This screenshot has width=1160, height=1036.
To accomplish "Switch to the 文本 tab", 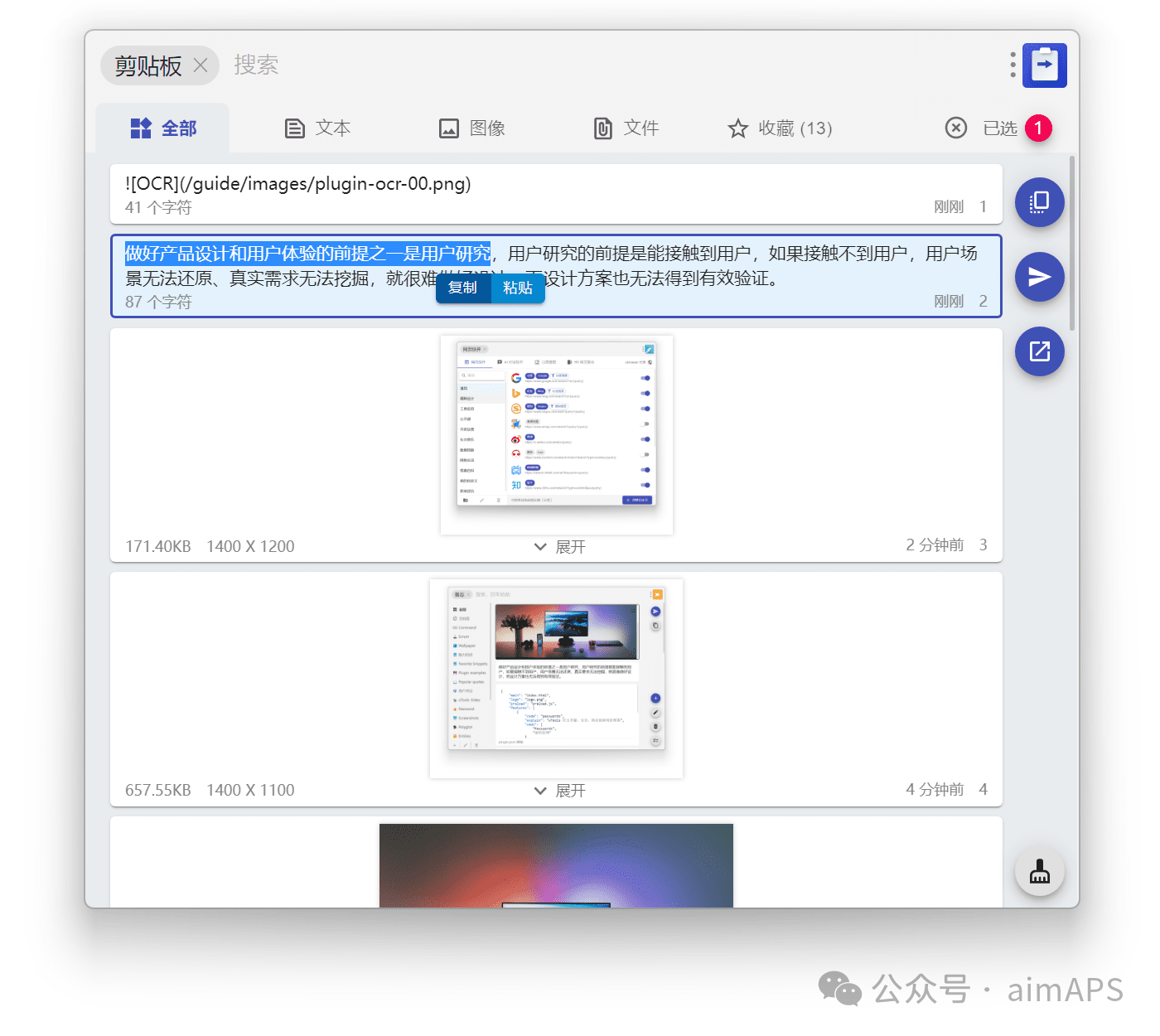I will point(317,128).
